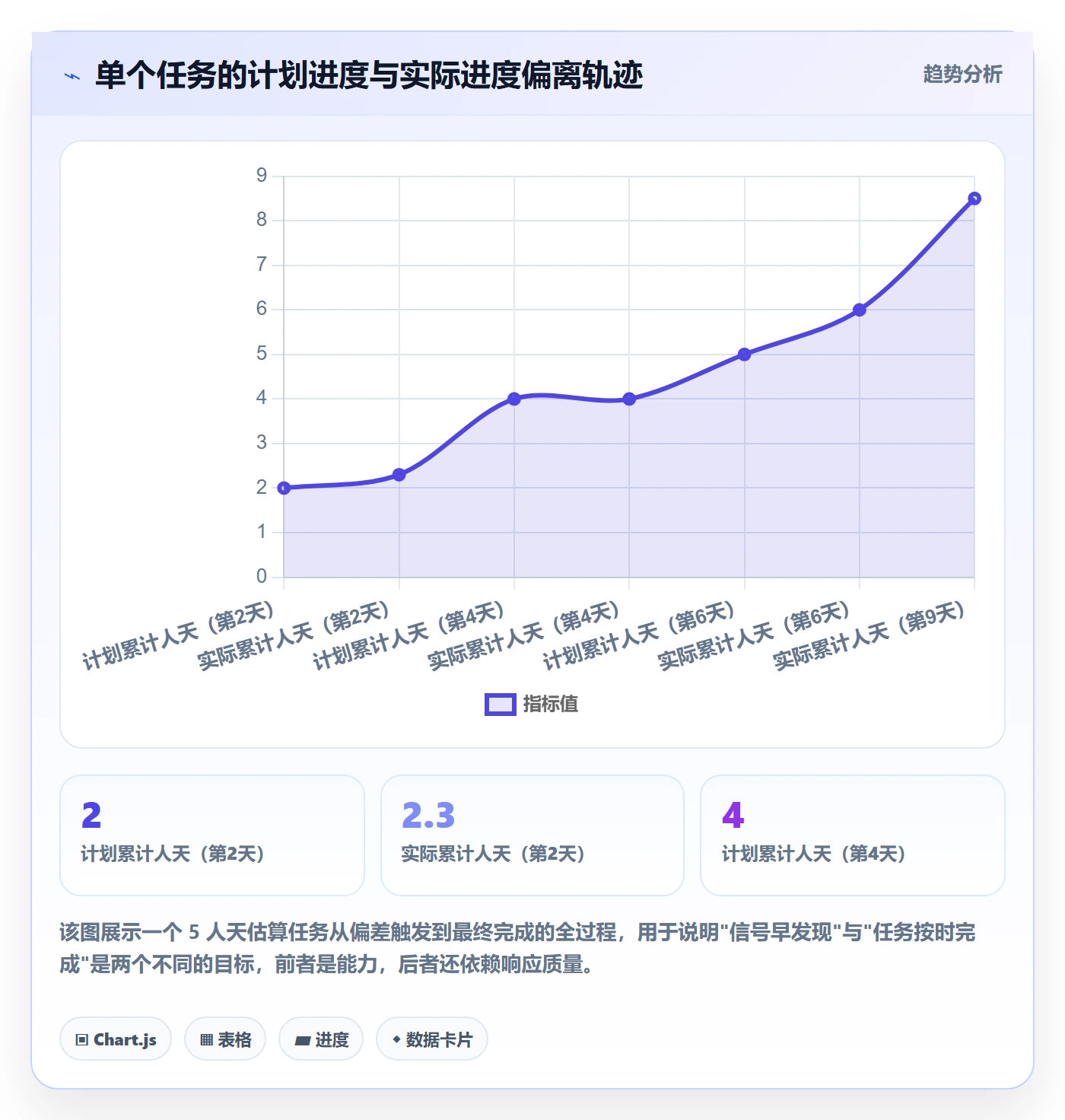Click the y-axis tick label 7
The image size is (1065, 1120).
[x=262, y=265]
